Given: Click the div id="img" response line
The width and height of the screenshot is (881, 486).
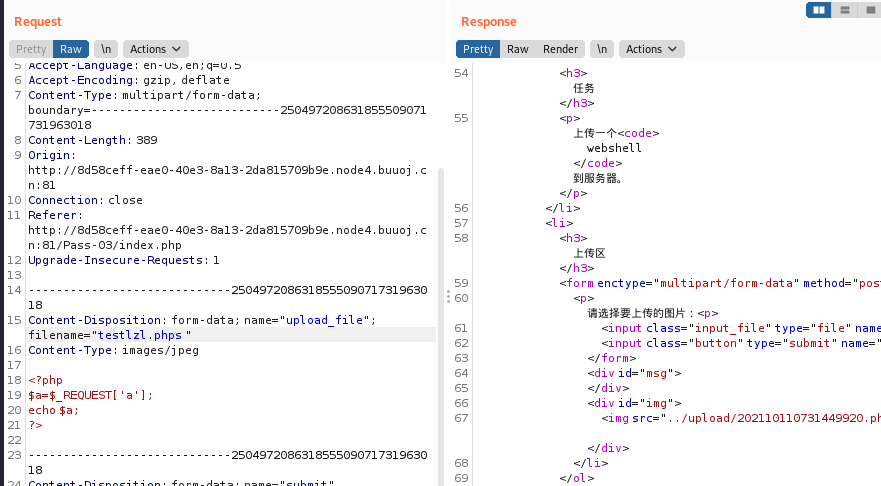Looking at the screenshot, I should coord(634,403).
